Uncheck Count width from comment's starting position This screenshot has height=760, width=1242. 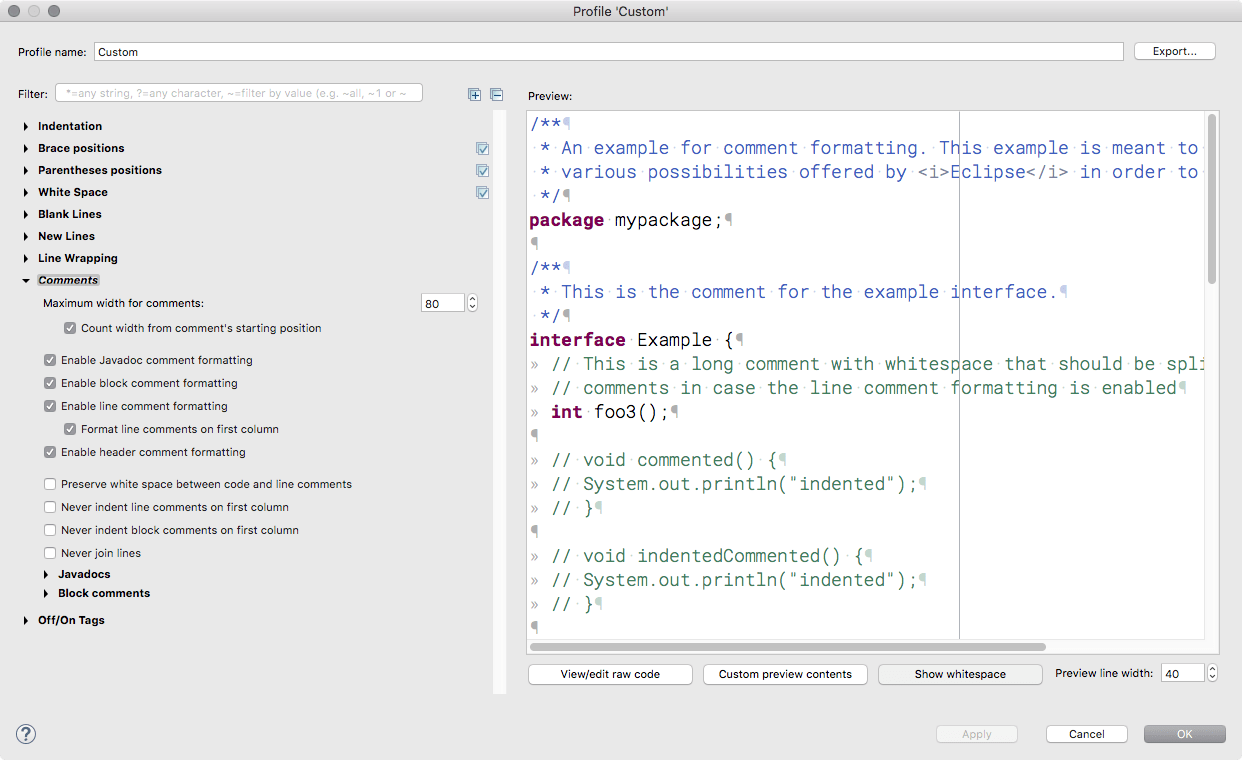click(69, 327)
